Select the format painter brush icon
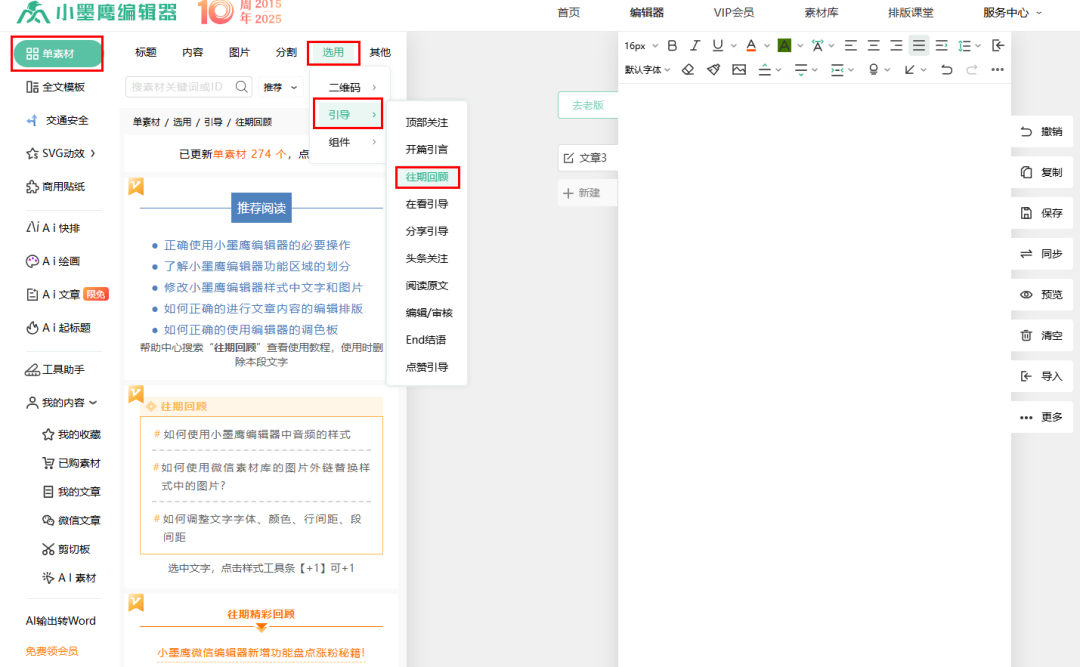Image resolution: width=1080 pixels, height=667 pixels. click(713, 70)
